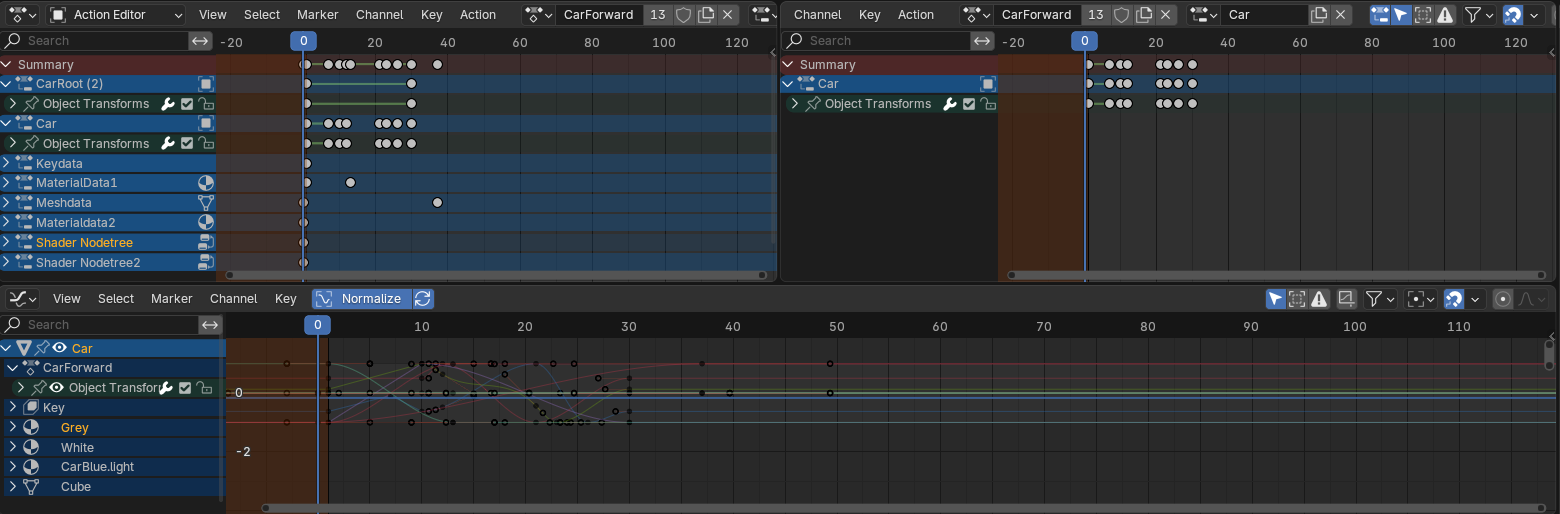The height and width of the screenshot is (514, 1560).
Task: Click the Car slot name field
Action: tap(1264, 15)
